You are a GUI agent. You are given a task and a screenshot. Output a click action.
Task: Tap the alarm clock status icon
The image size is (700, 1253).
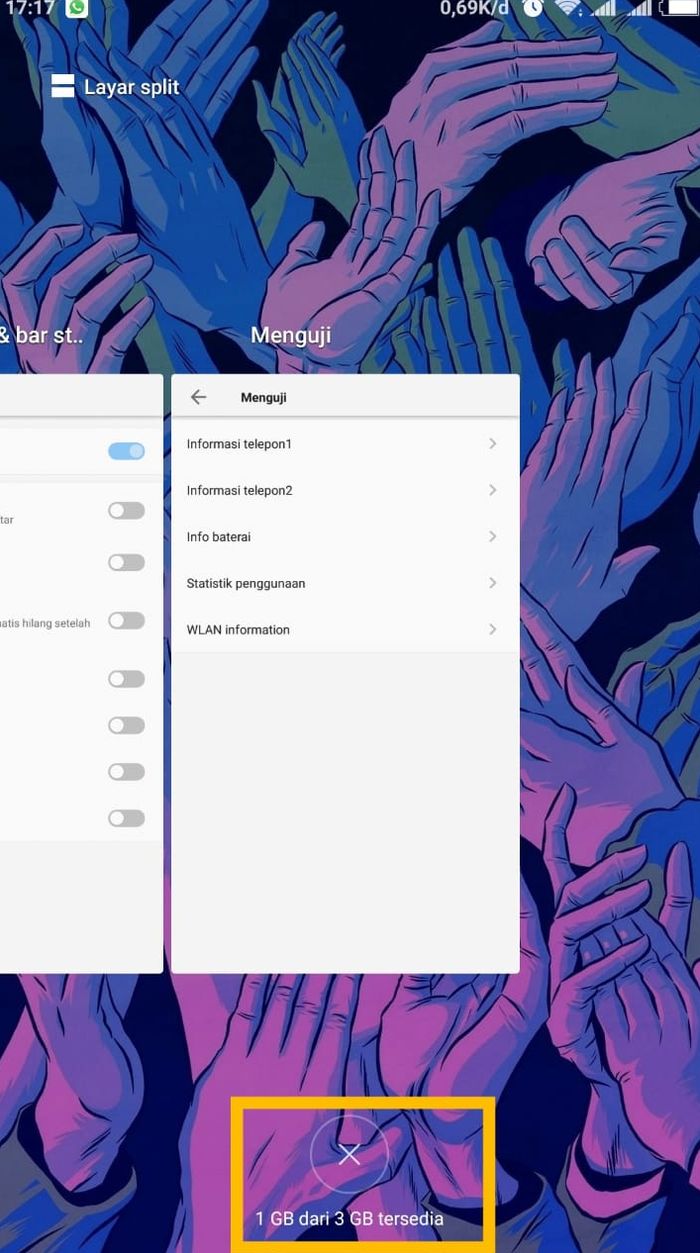click(532, 8)
